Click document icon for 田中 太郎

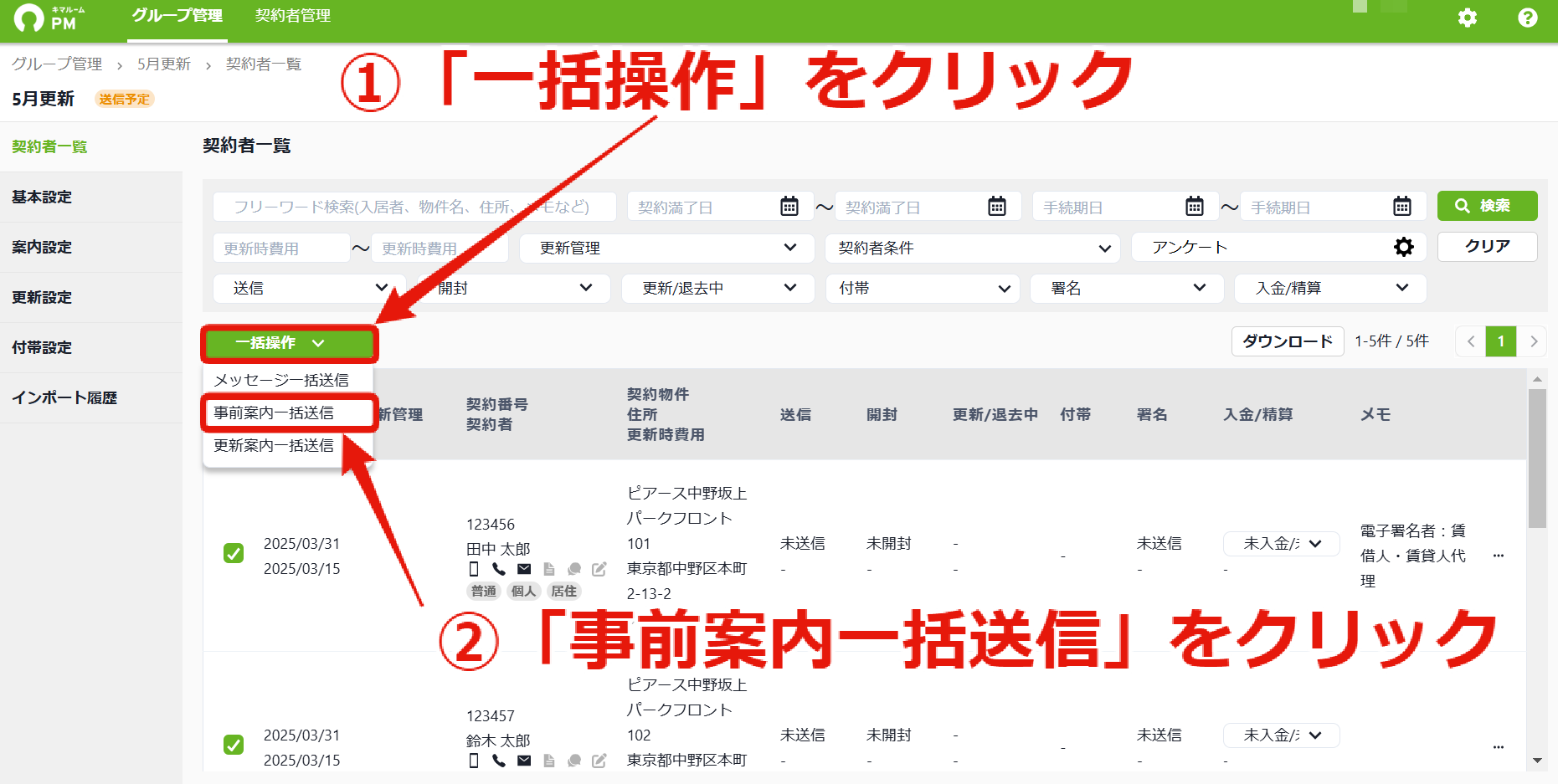tap(549, 569)
